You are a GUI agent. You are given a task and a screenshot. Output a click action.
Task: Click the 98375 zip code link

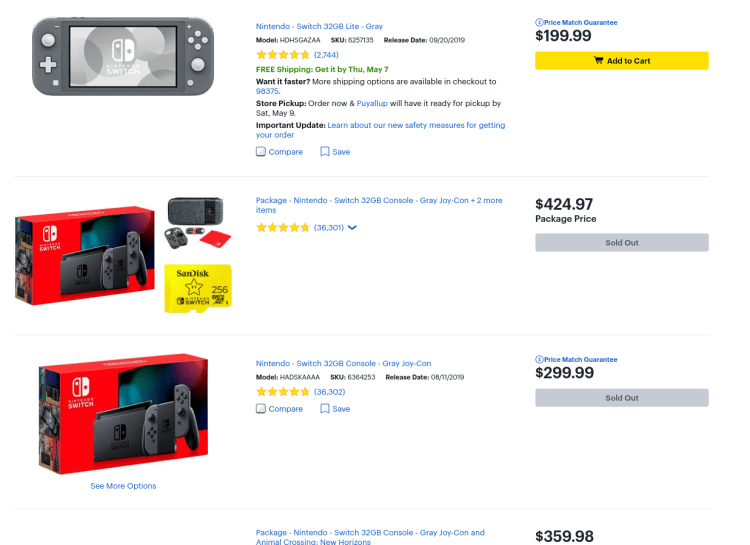[x=267, y=90]
